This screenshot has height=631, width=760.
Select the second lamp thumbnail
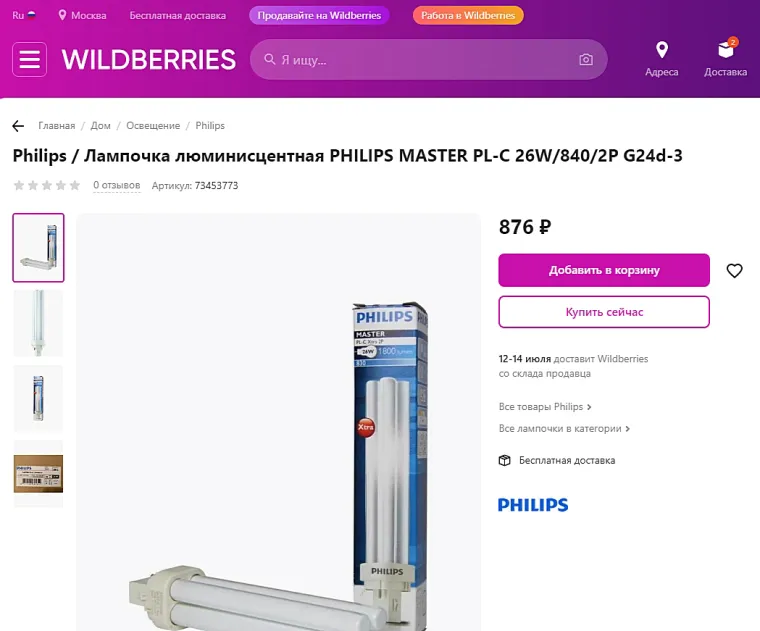pyautogui.click(x=38, y=323)
